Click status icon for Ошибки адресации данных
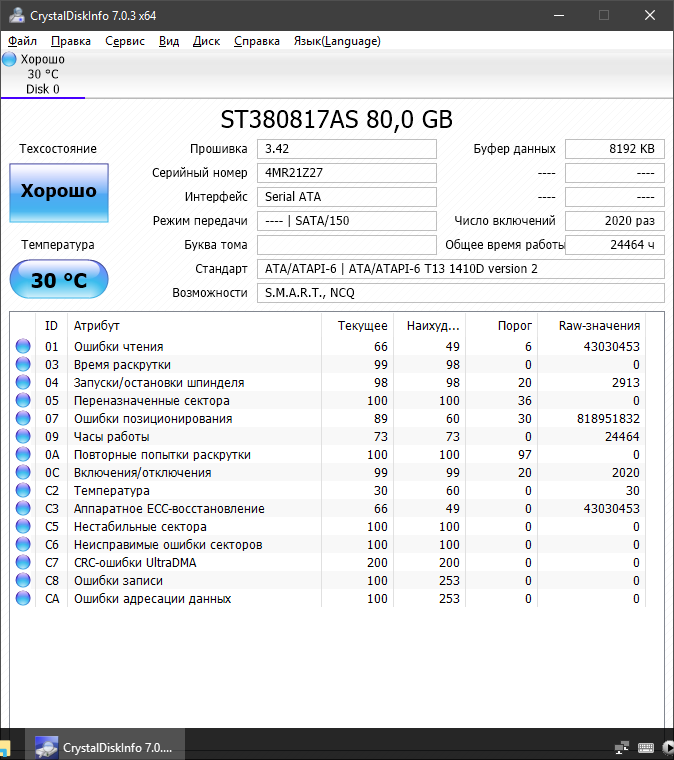 point(23,598)
